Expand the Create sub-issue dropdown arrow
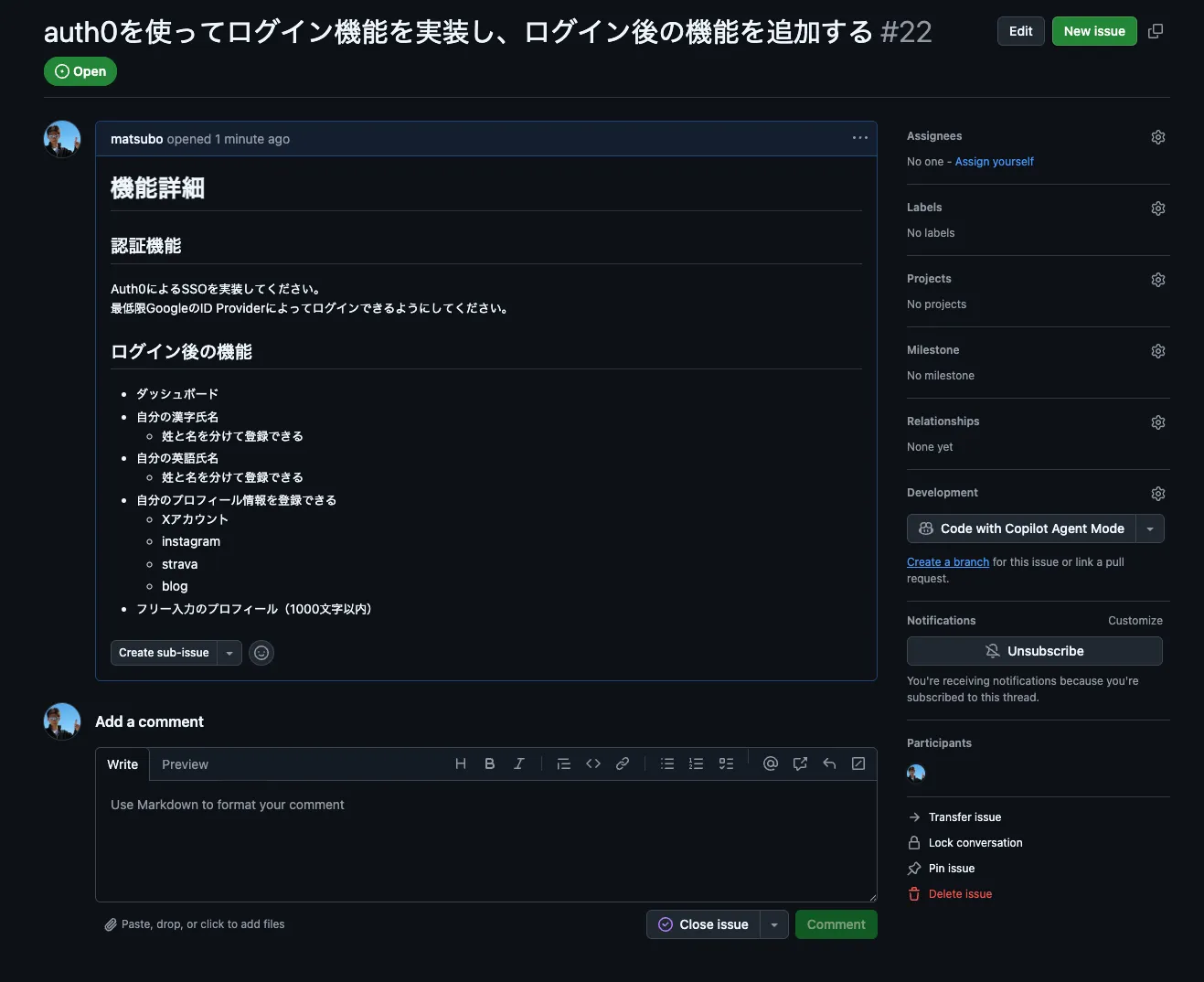Image resolution: width=1204 pixels, height=982 pixels. point(229,653)
